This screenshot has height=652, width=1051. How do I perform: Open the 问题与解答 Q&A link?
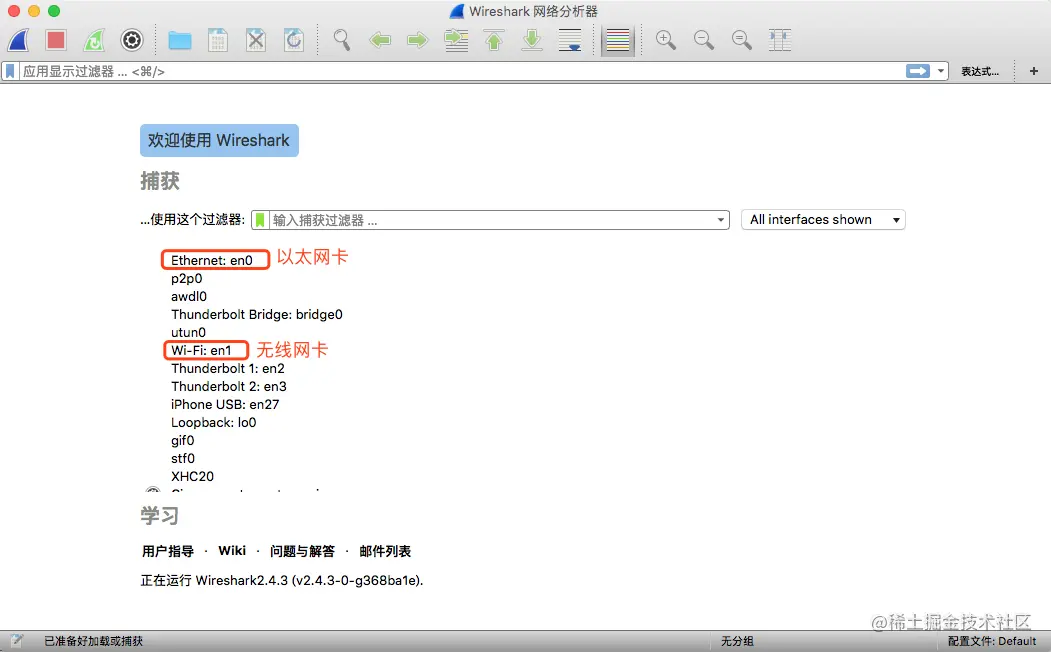point(302,551)
